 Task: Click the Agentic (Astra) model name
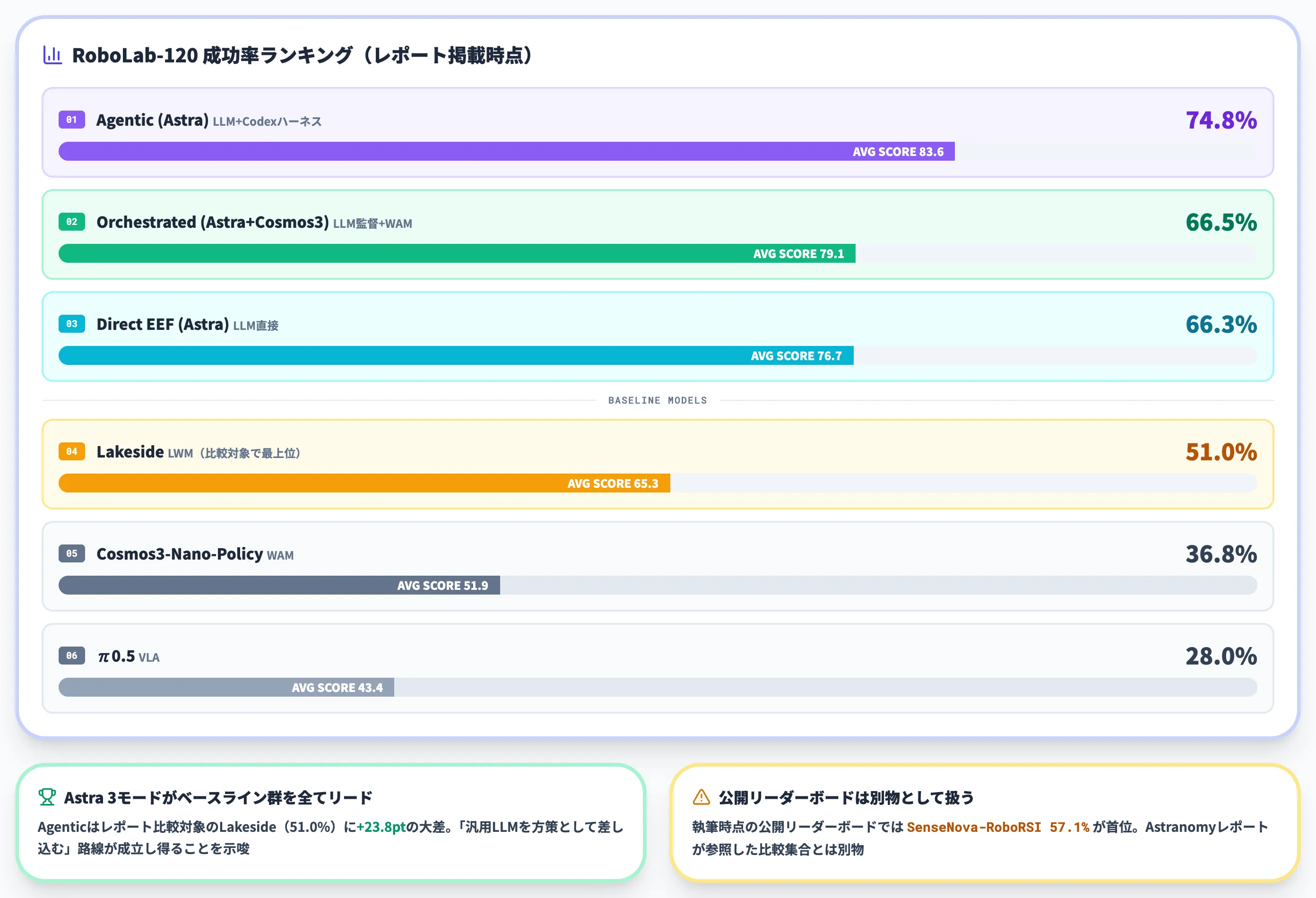click(x=152, y=120)
